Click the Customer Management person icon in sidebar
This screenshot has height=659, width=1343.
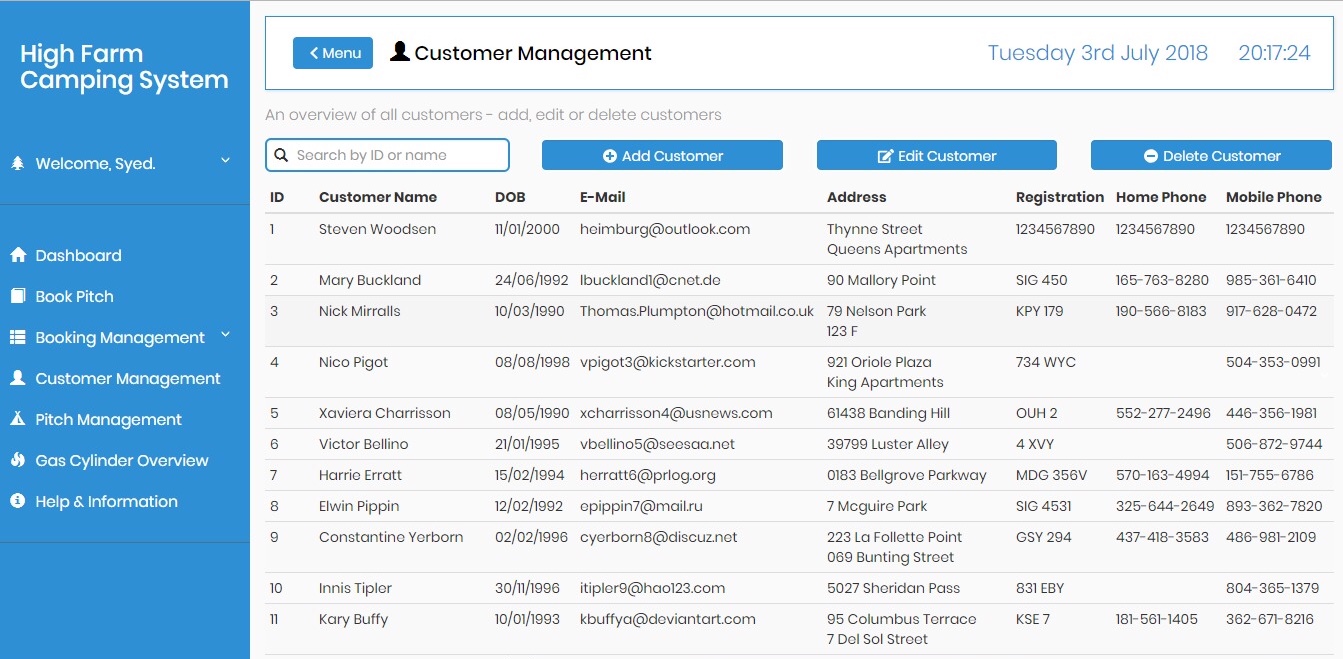coord(17,378)
